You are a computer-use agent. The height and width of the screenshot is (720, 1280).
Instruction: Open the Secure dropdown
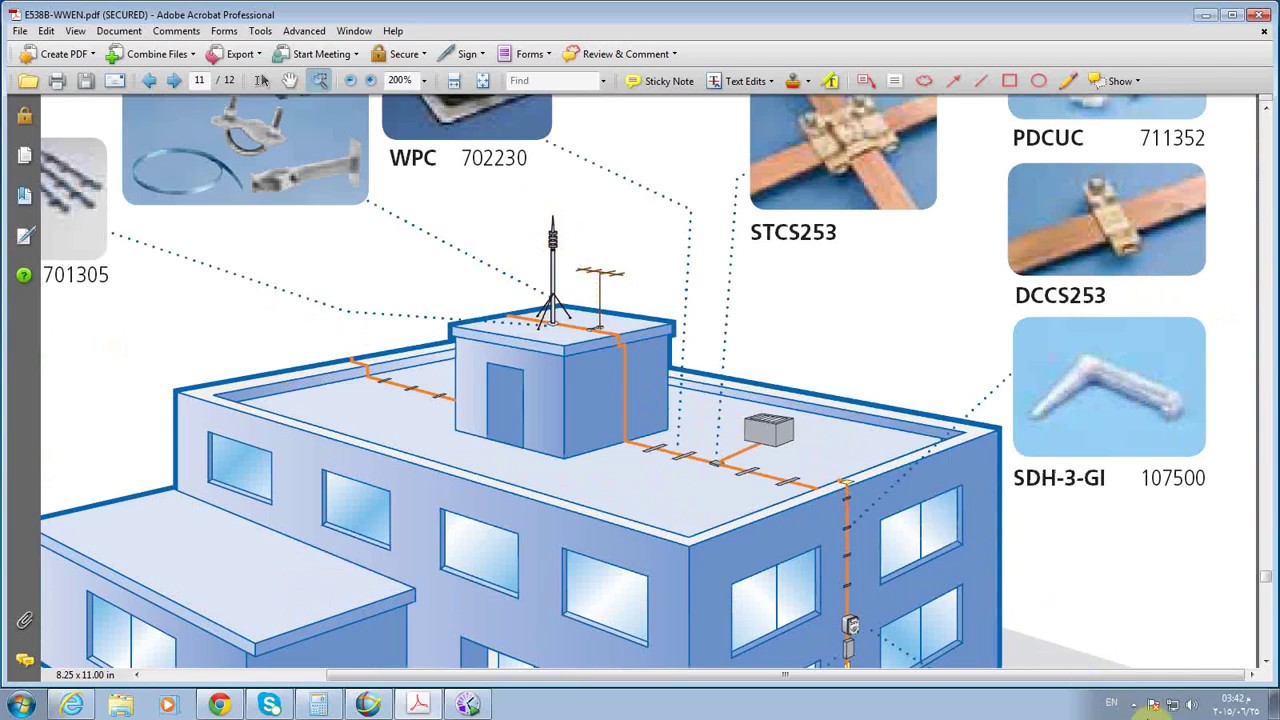click(398, 54)
